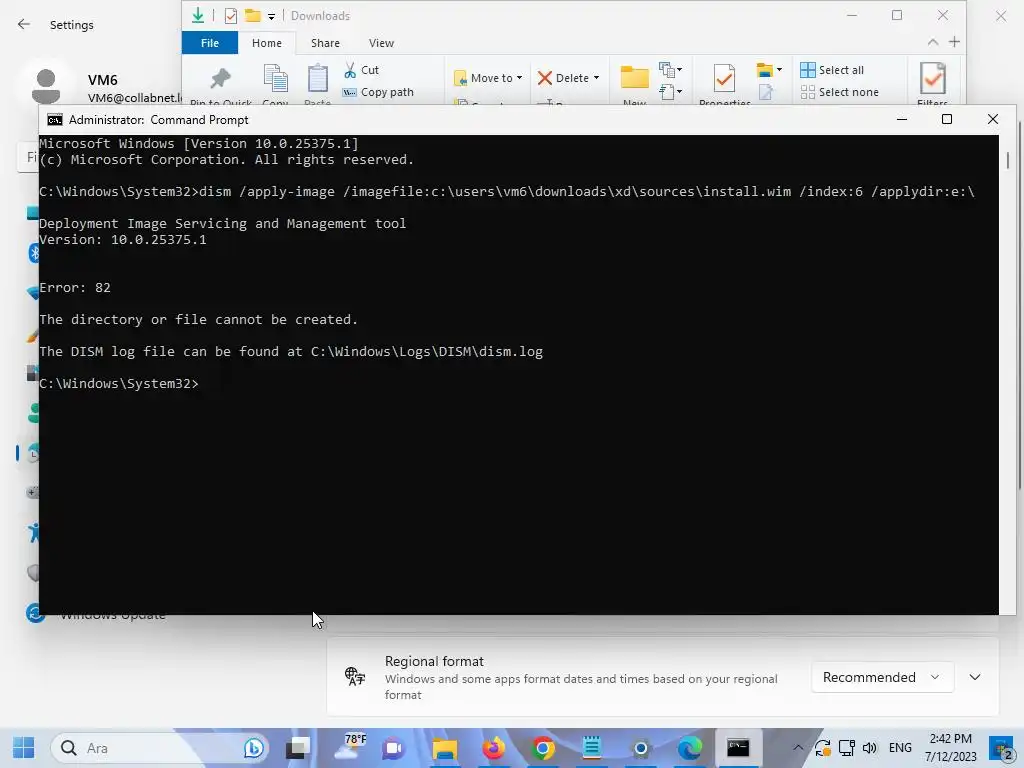Click the Edit file icon in ribbon
This screenshot has width=1024, height=768.
765,92
